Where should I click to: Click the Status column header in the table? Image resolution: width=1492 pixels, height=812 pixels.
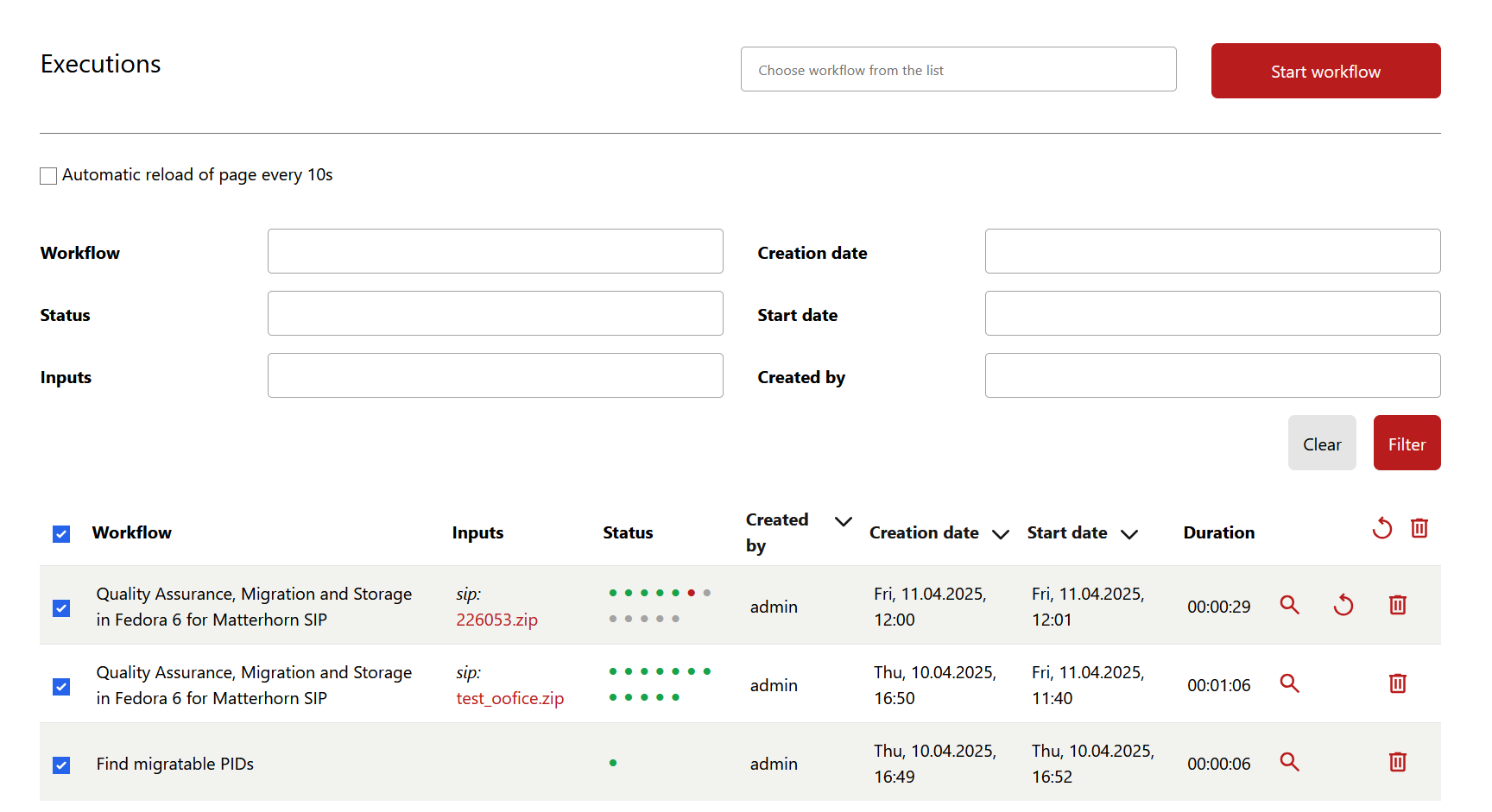[628, 532]
